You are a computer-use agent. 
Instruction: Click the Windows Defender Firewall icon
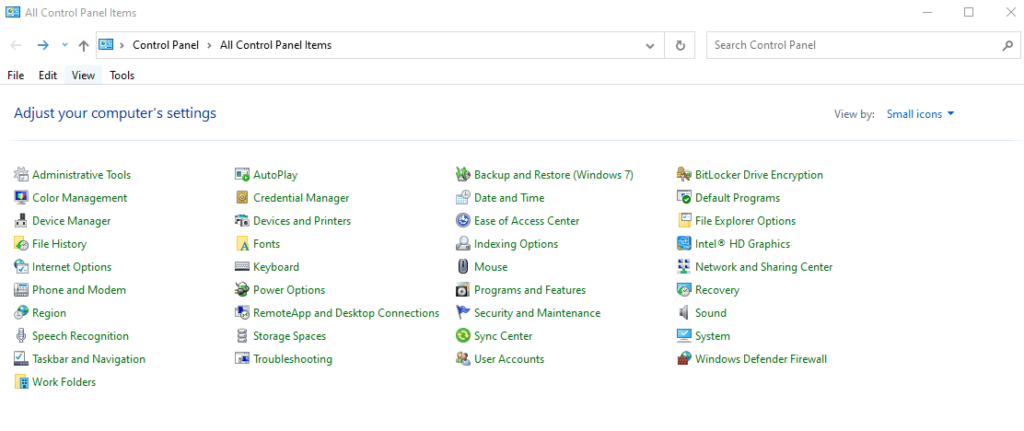685,359
